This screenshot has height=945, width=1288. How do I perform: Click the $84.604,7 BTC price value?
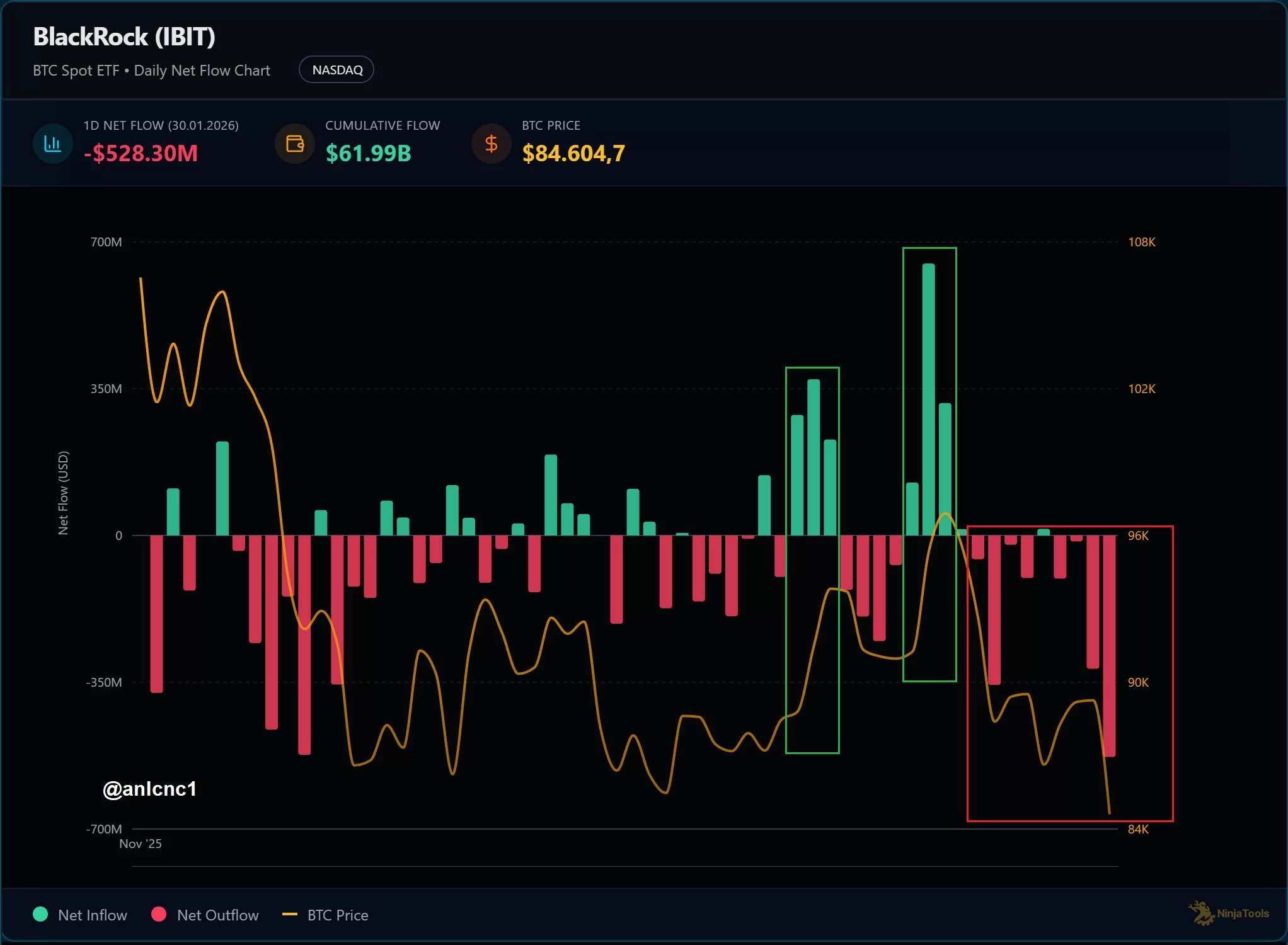coord(573,153)
